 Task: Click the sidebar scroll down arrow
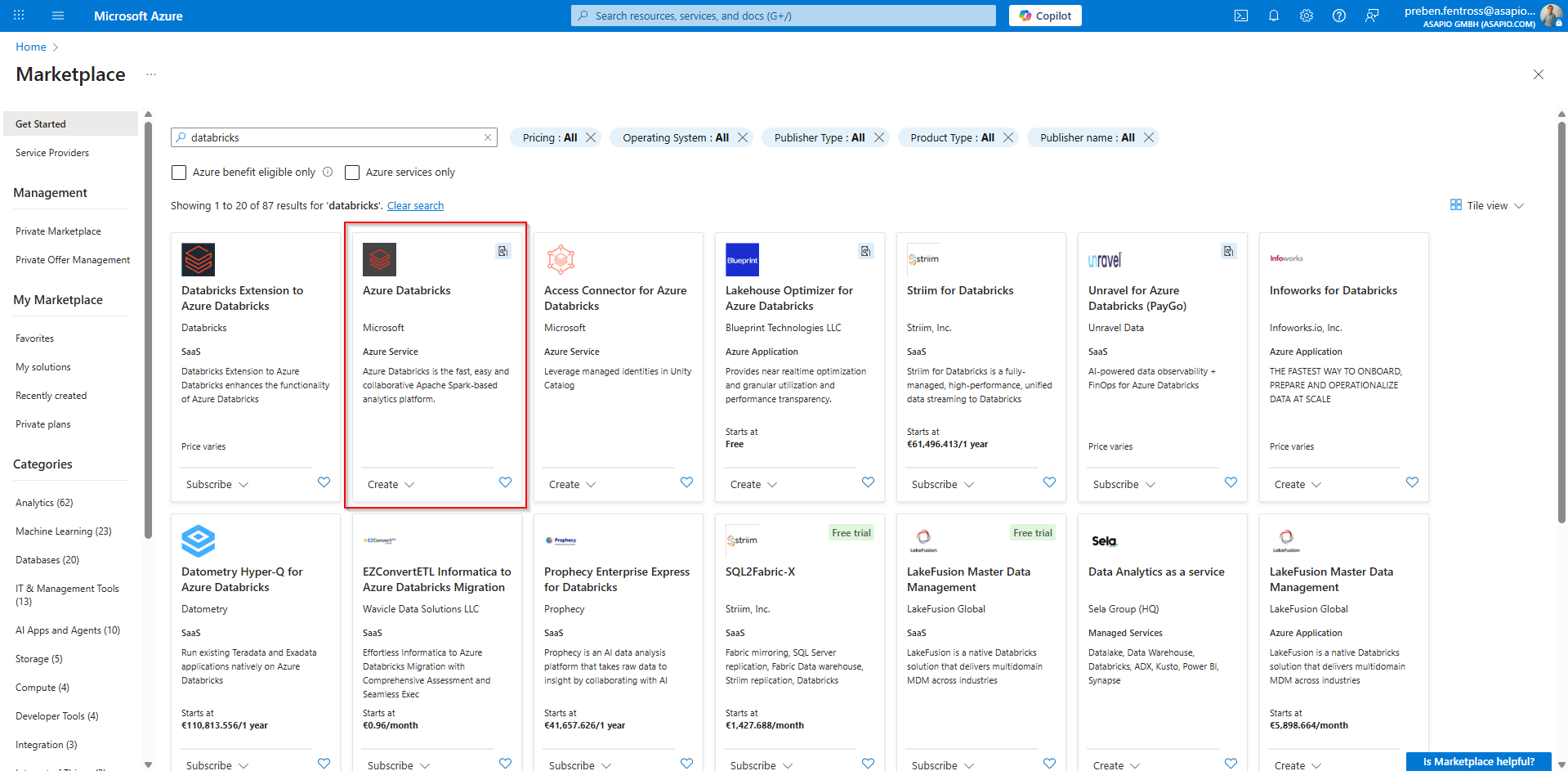point(148,765)
